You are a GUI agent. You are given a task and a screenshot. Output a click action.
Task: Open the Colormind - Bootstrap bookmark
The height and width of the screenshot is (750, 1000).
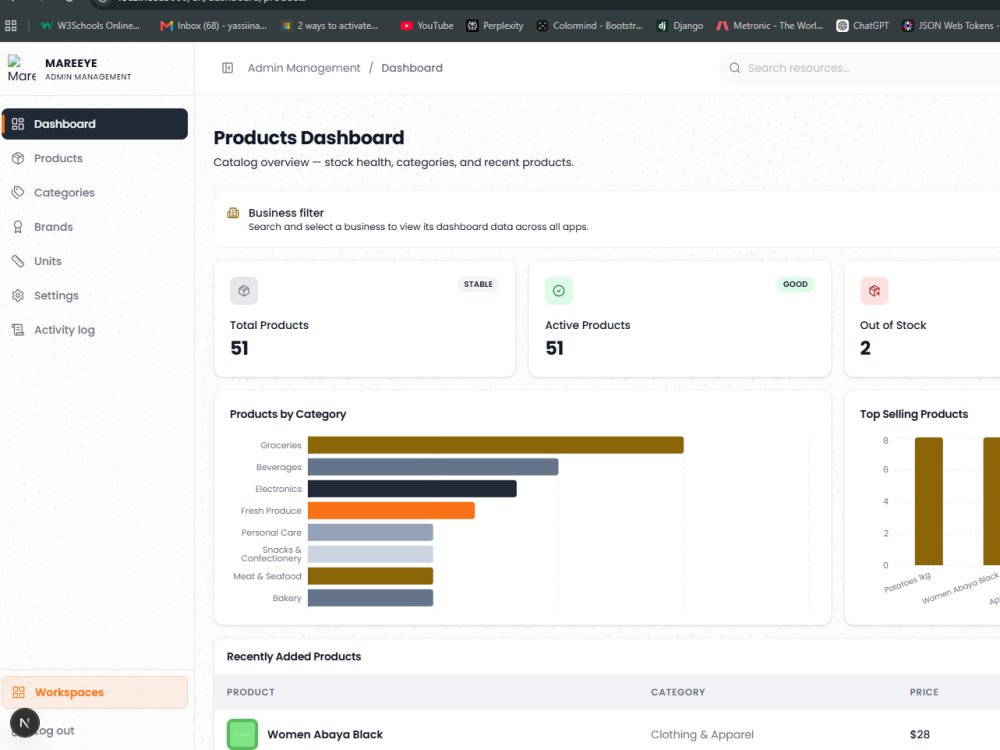coord(590,26)
